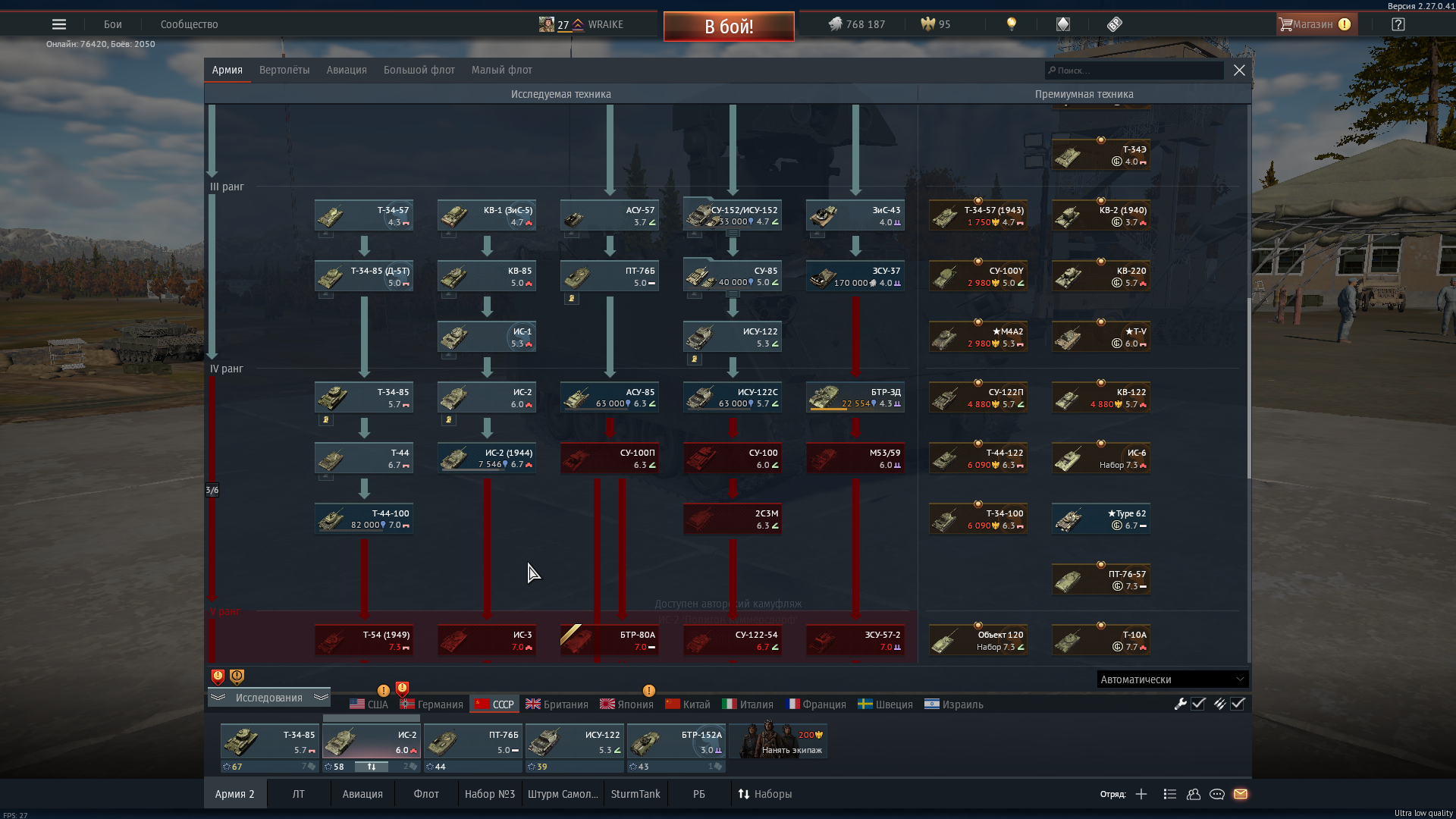Select the Франция nation tab
Screen dimensions: 1456x819
(x=816, y=704)
